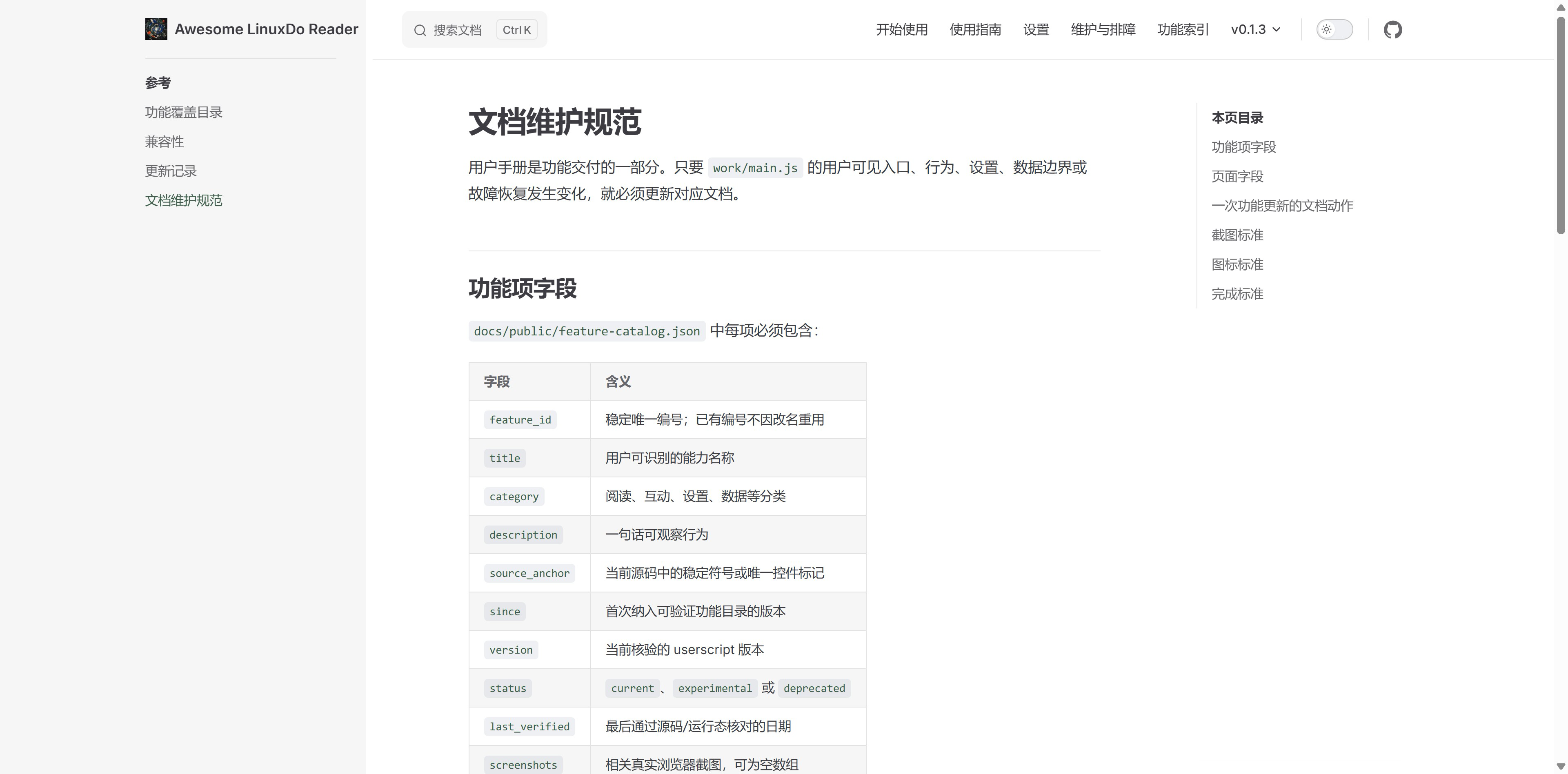Click the 本页目录 outline heading
The height and width of the screenshot is (774, 1568).
click(1237, 118)
